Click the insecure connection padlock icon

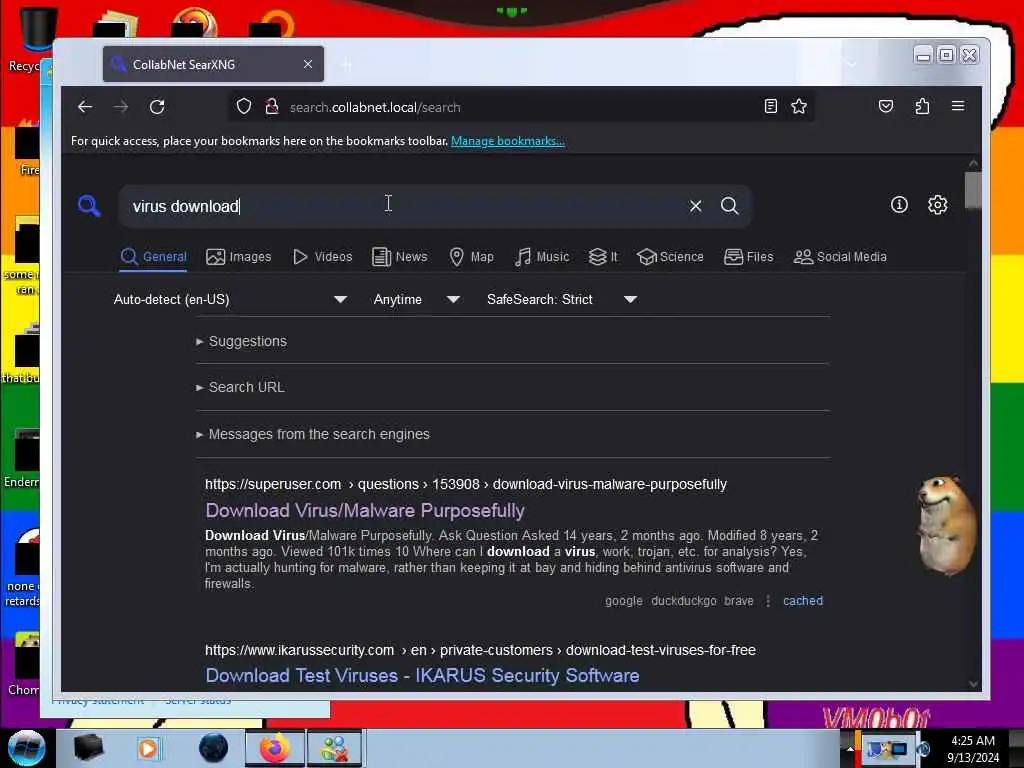[272, 106]
